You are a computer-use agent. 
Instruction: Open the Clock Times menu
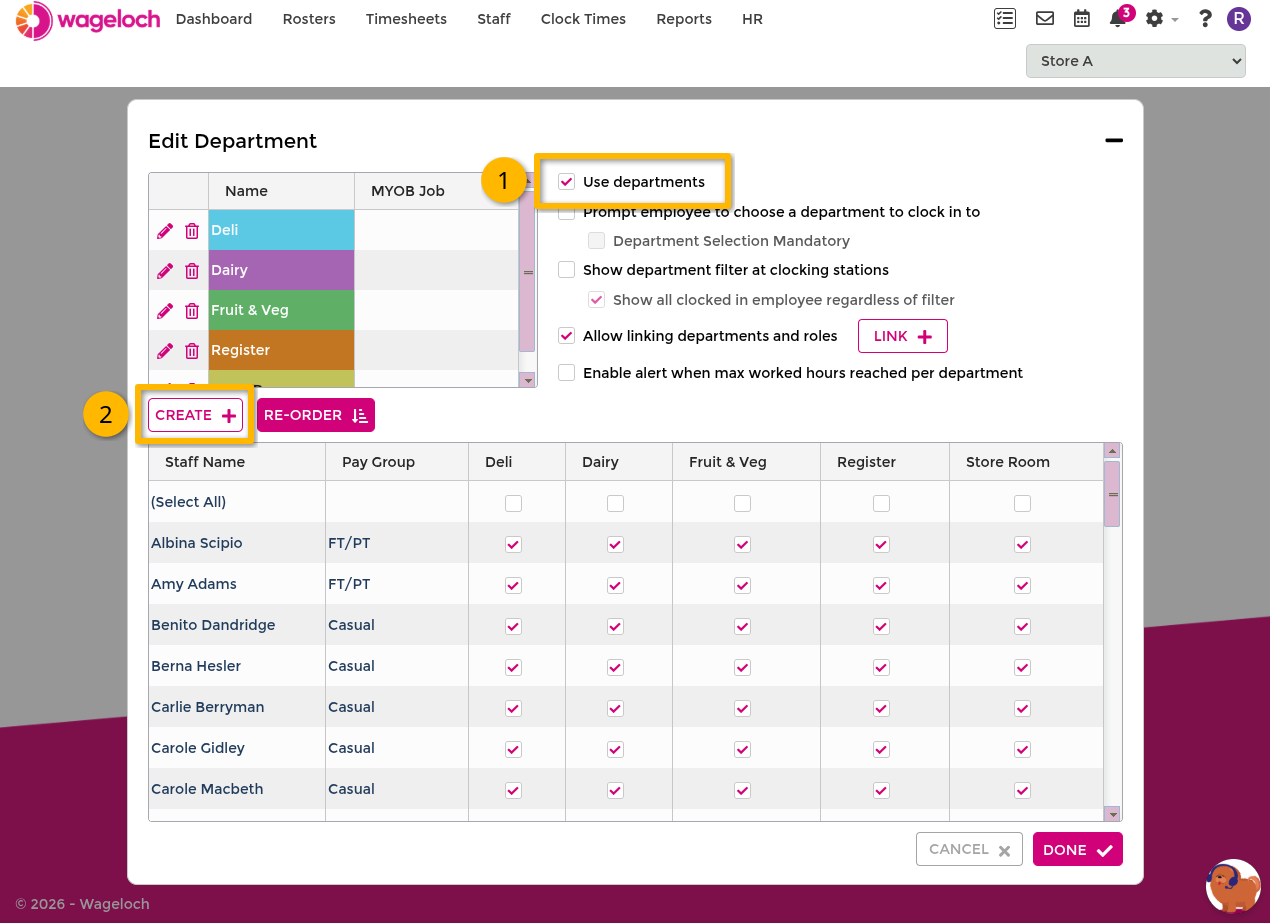click(x=583, y=19)
